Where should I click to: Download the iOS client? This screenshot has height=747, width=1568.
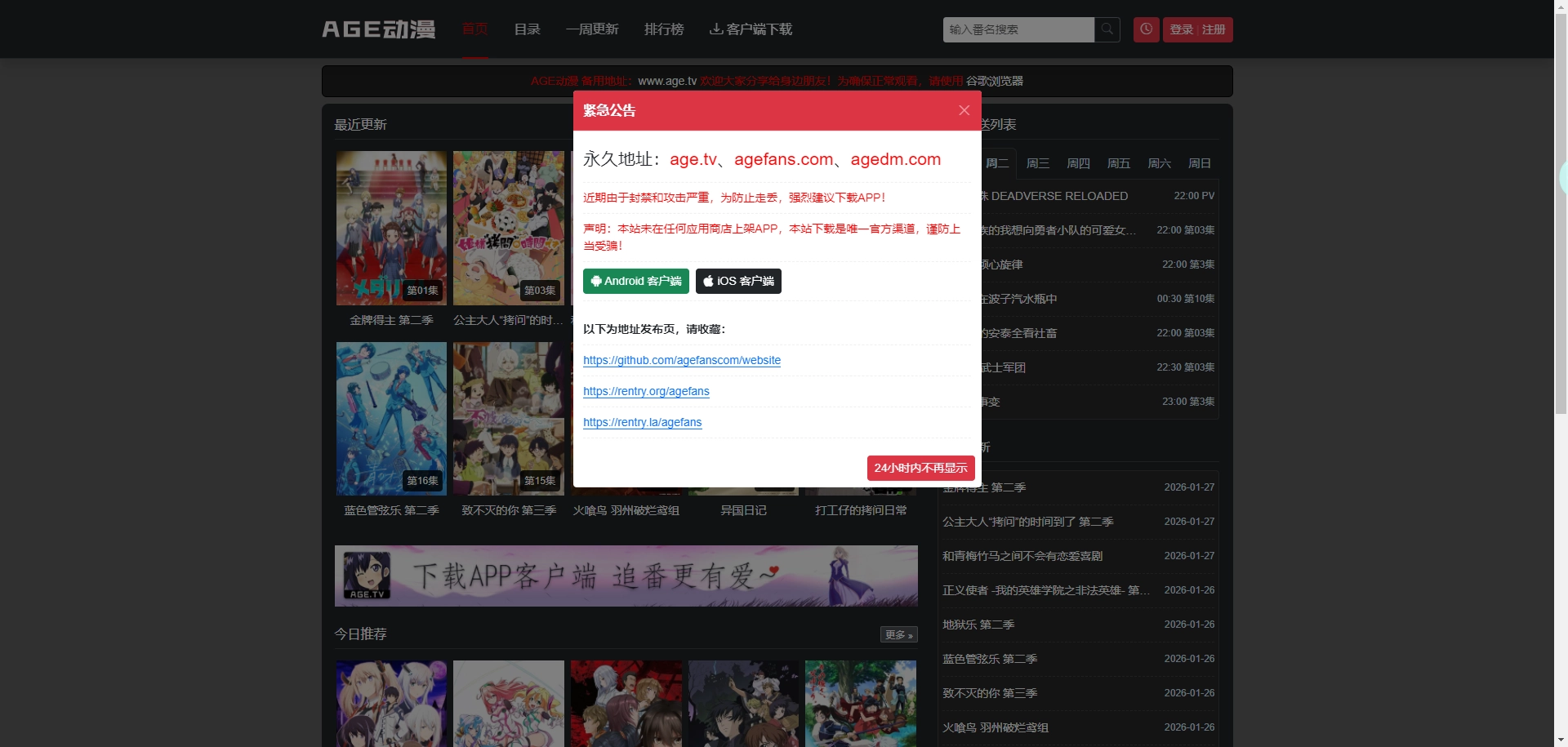point(738,281)
